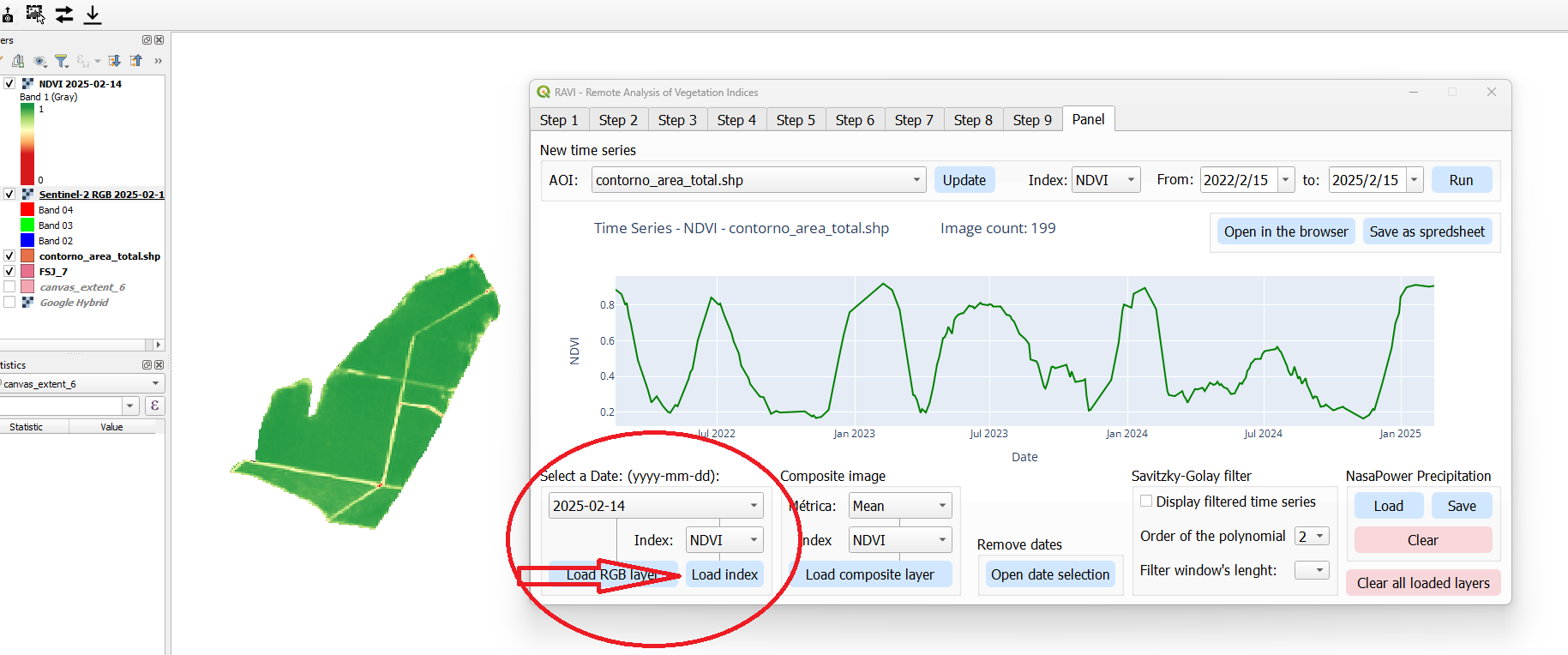Viewport: 1568px width, 655px height.
Task: Uncheck the NDVI 2025-02-14 layer
Action: pos(9,84)
